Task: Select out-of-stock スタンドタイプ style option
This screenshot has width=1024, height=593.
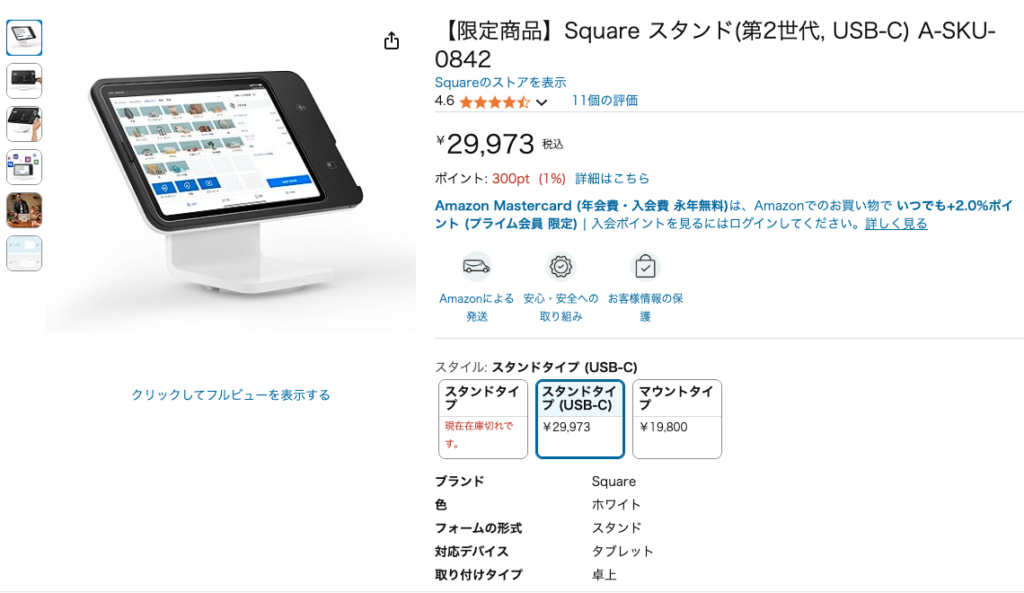Action: pyautogui.click(x=483, y=419)
